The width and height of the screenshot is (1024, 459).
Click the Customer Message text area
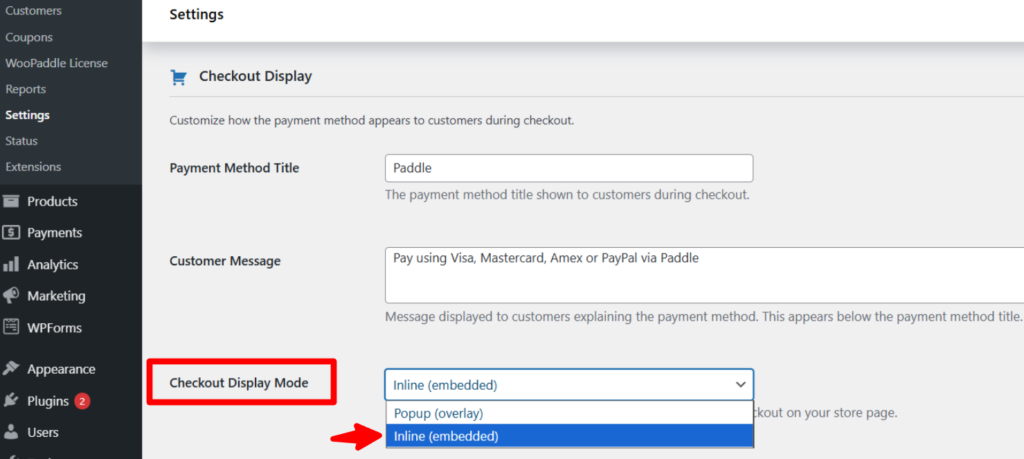click(705, 275)
